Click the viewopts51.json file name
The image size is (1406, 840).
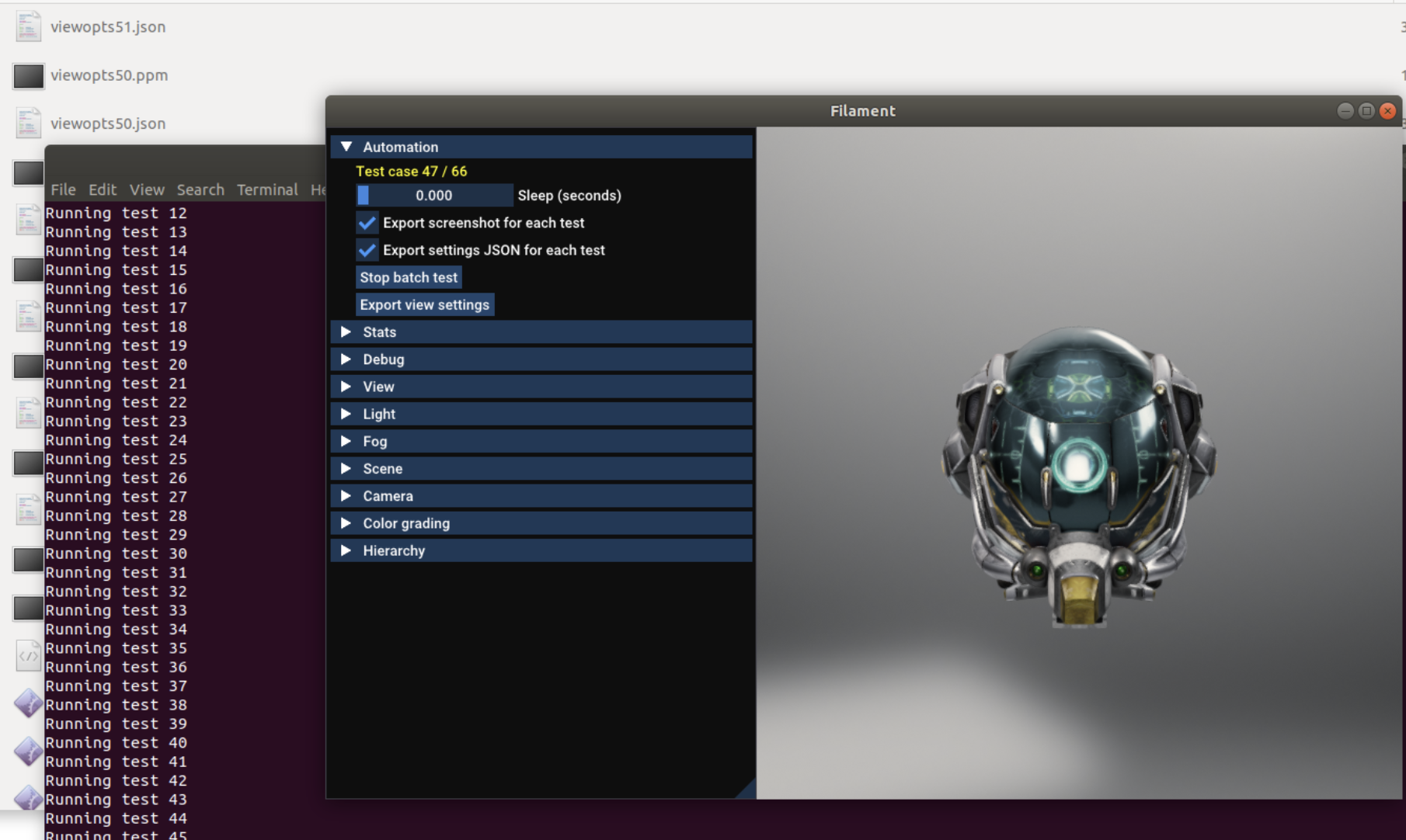coord(108,27)
